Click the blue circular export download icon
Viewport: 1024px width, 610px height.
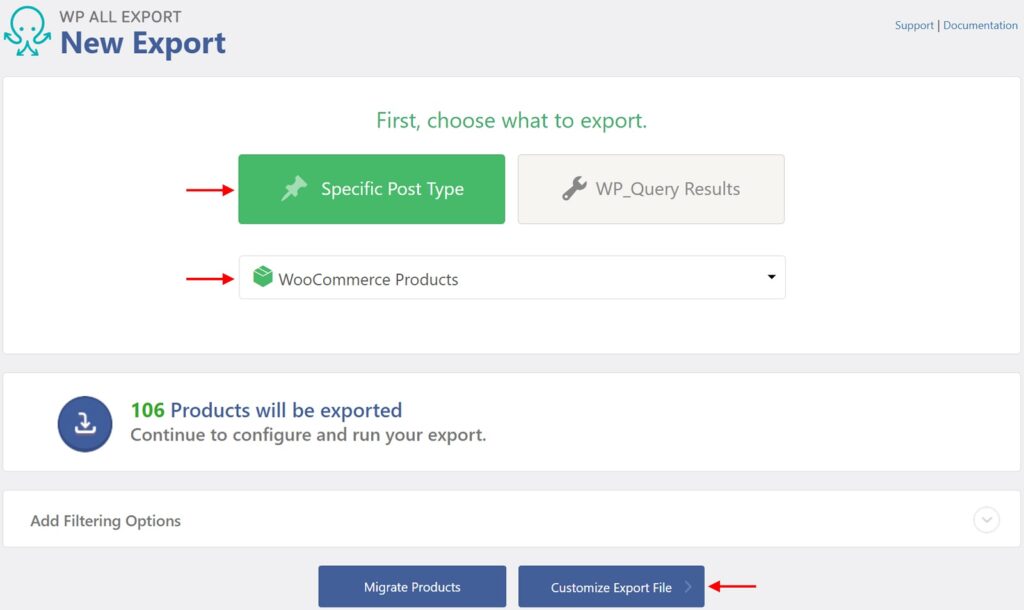coord(85,424)
